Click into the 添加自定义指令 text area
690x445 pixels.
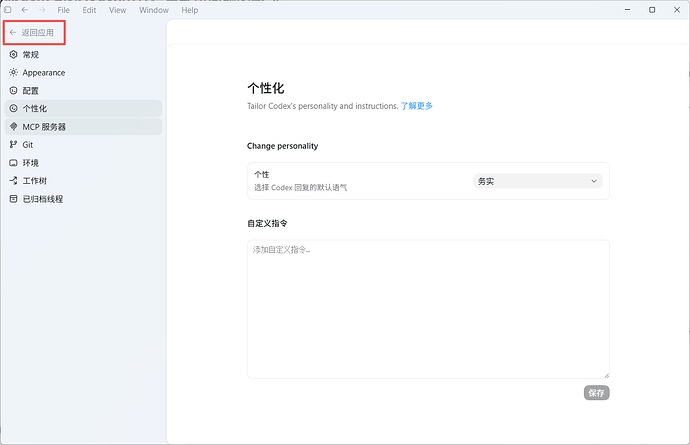click(428, 309)
